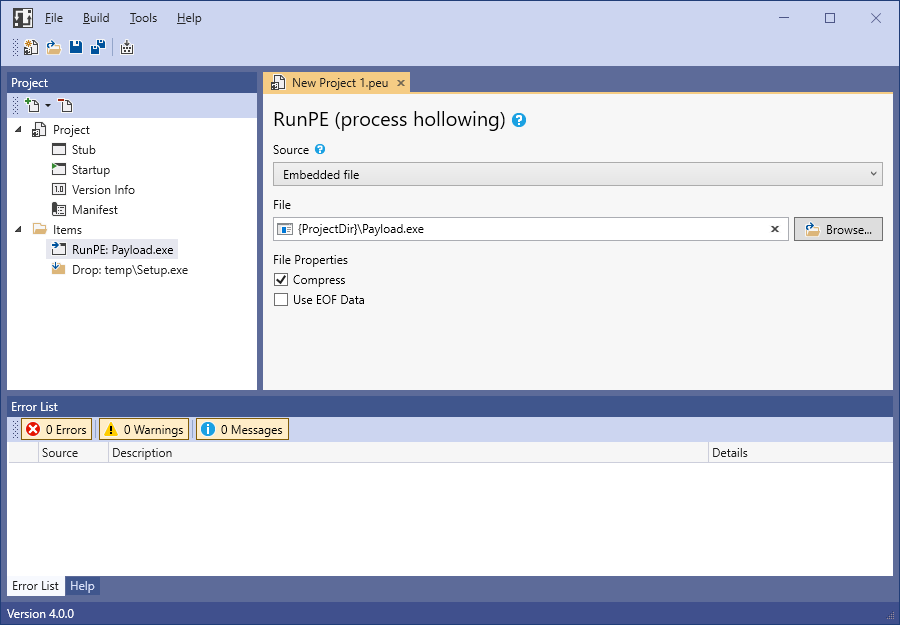Click the Remove Item icon in Project panel
Image resolution: width=900 pixels, height=625 pixels.
pyautogui.click(x=65, y=105)
